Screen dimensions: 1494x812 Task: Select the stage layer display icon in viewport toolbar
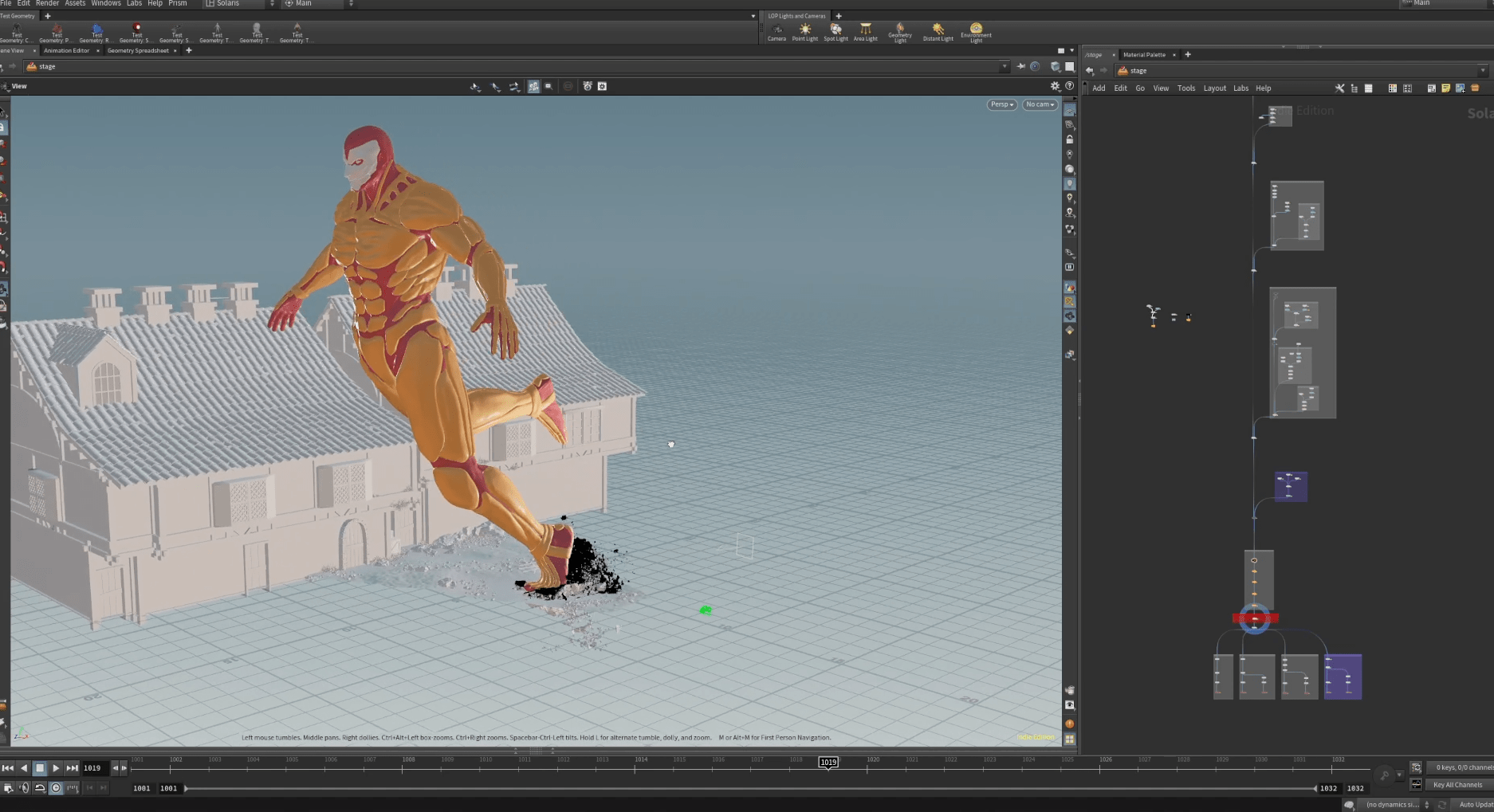coord(602,86)
